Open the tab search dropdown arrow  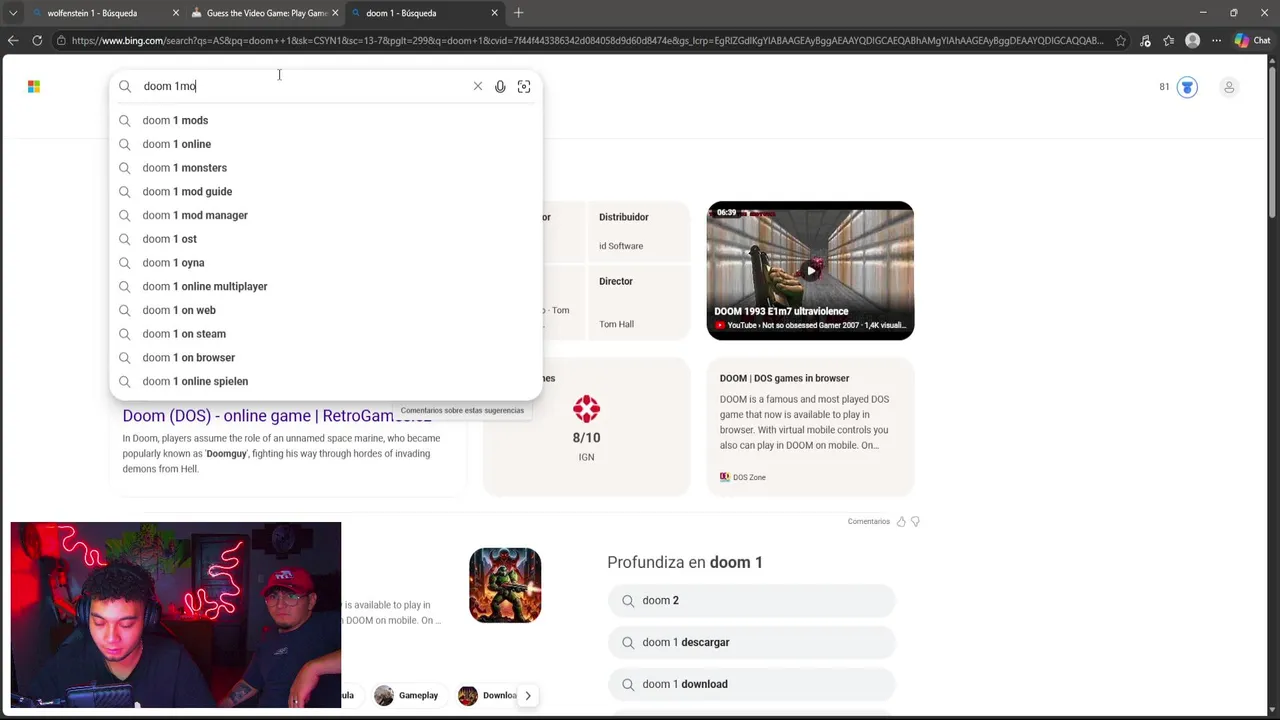(13, 13)
